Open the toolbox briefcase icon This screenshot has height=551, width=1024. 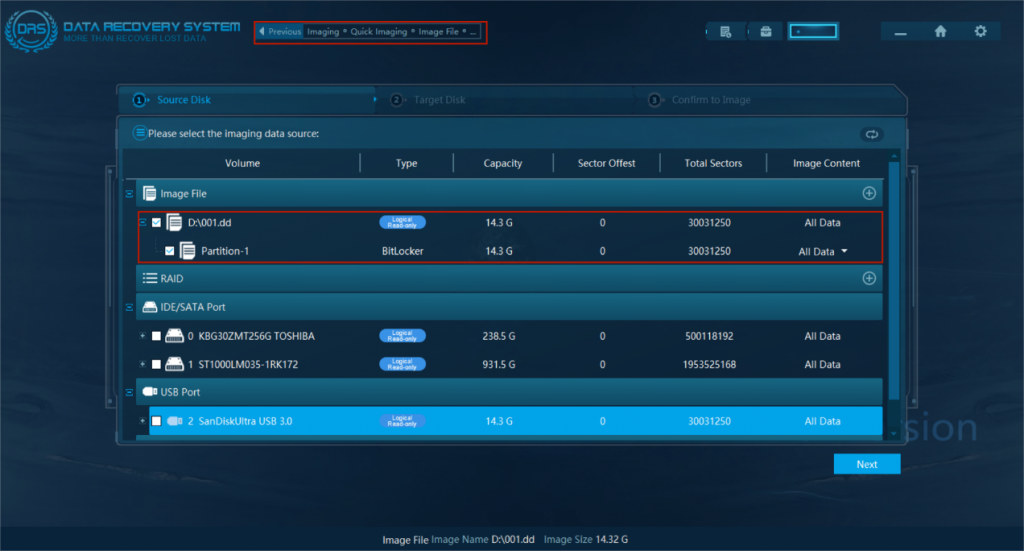pos(766,31)
